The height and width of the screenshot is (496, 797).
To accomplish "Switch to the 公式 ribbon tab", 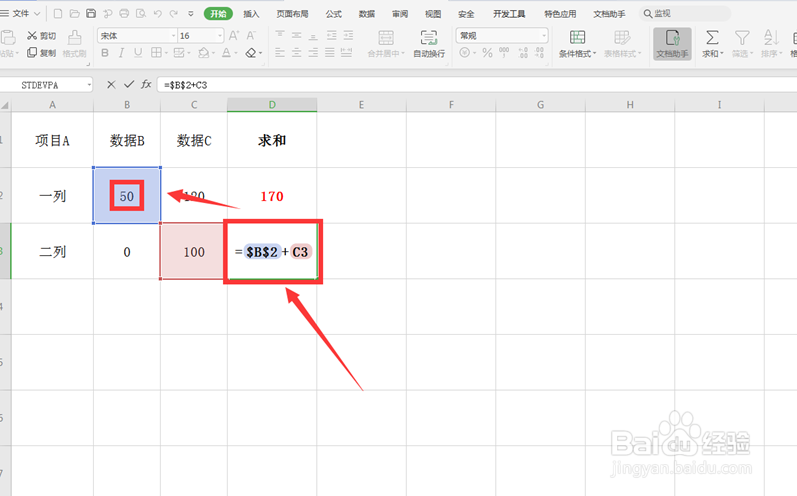I will [333, 14].
